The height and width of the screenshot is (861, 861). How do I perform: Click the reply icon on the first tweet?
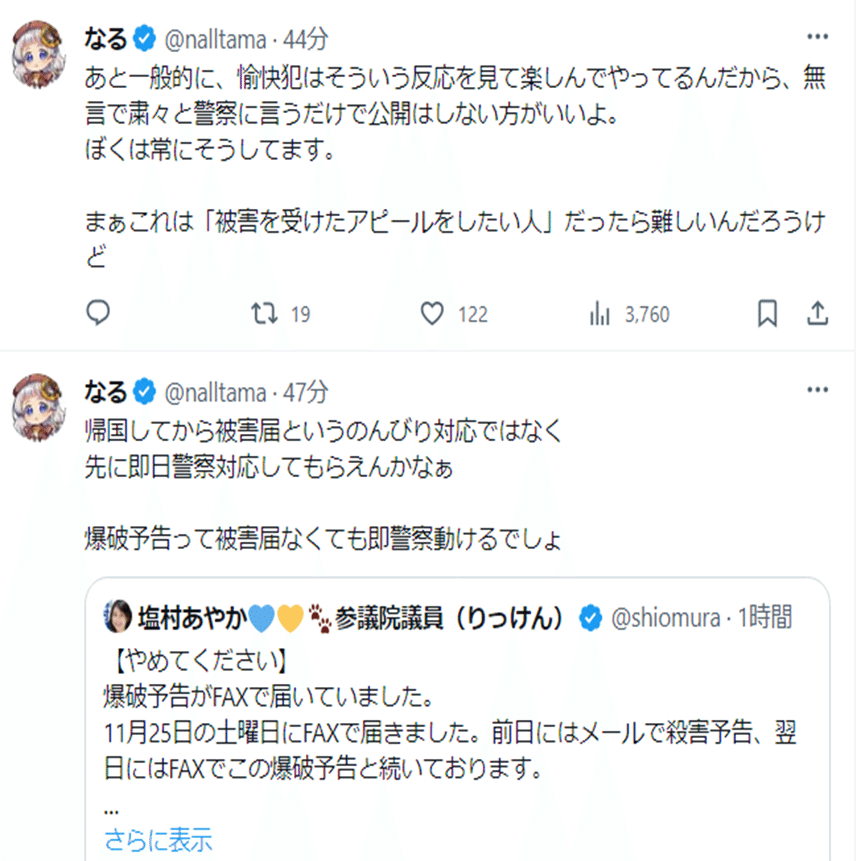98,314
